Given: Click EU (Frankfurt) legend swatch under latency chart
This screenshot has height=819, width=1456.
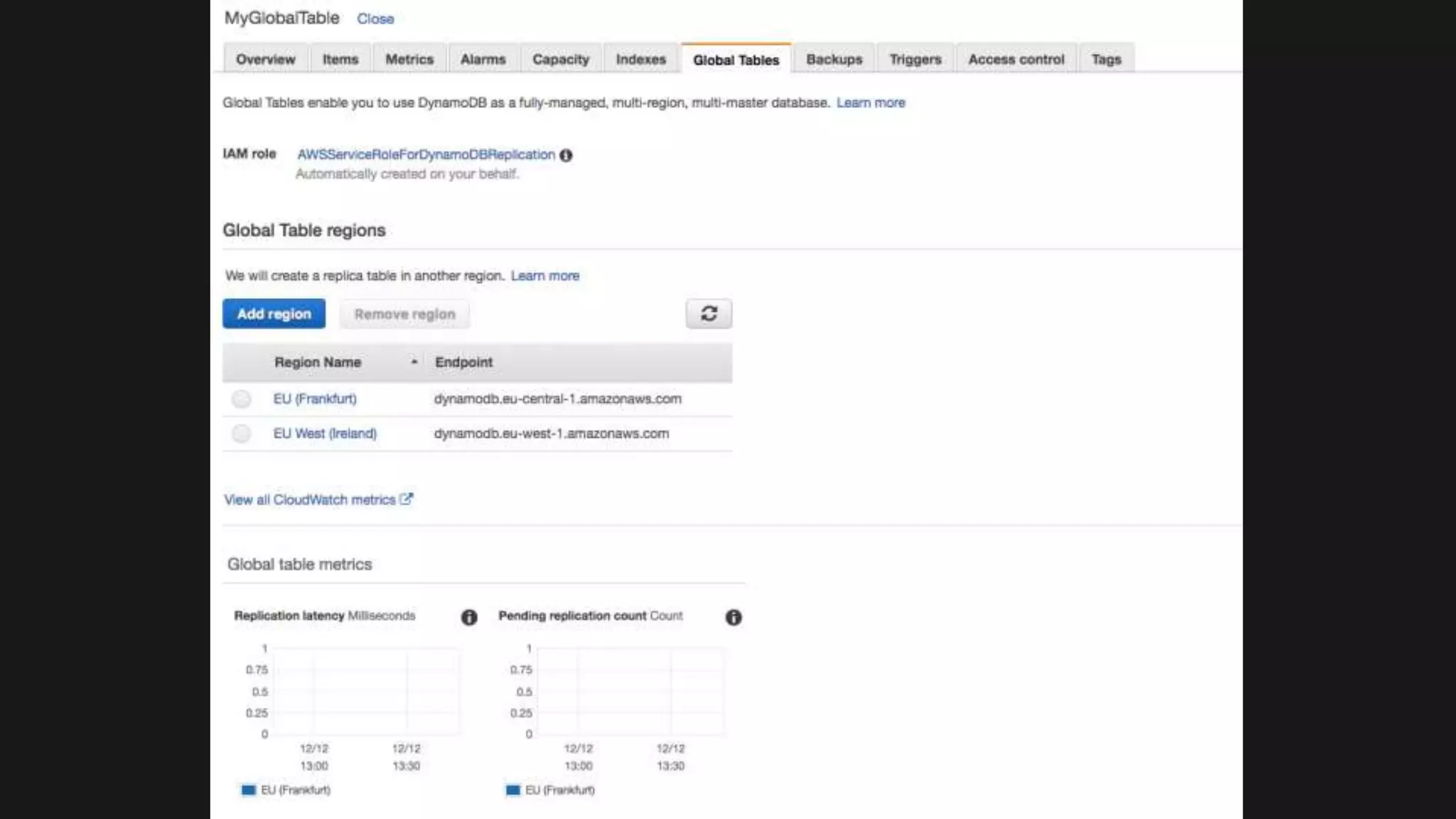Looking at the screenshot, I should pos(248,790).
